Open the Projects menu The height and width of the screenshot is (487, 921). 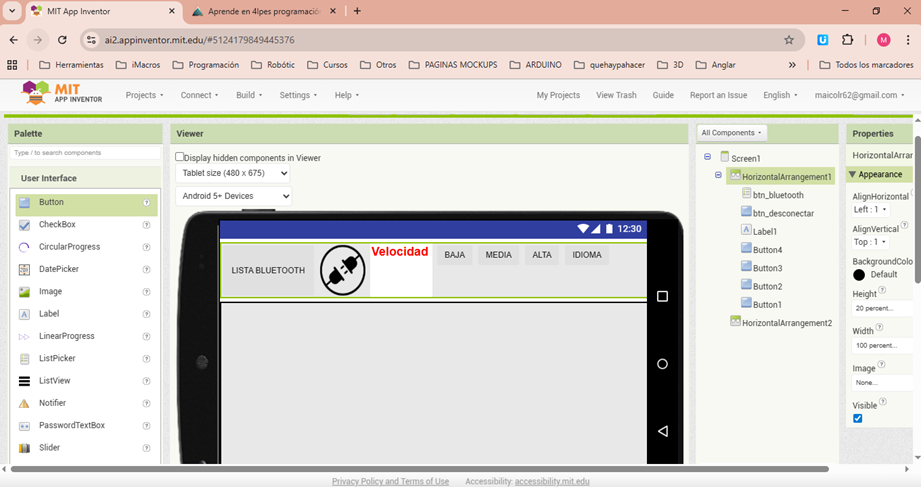144,95
